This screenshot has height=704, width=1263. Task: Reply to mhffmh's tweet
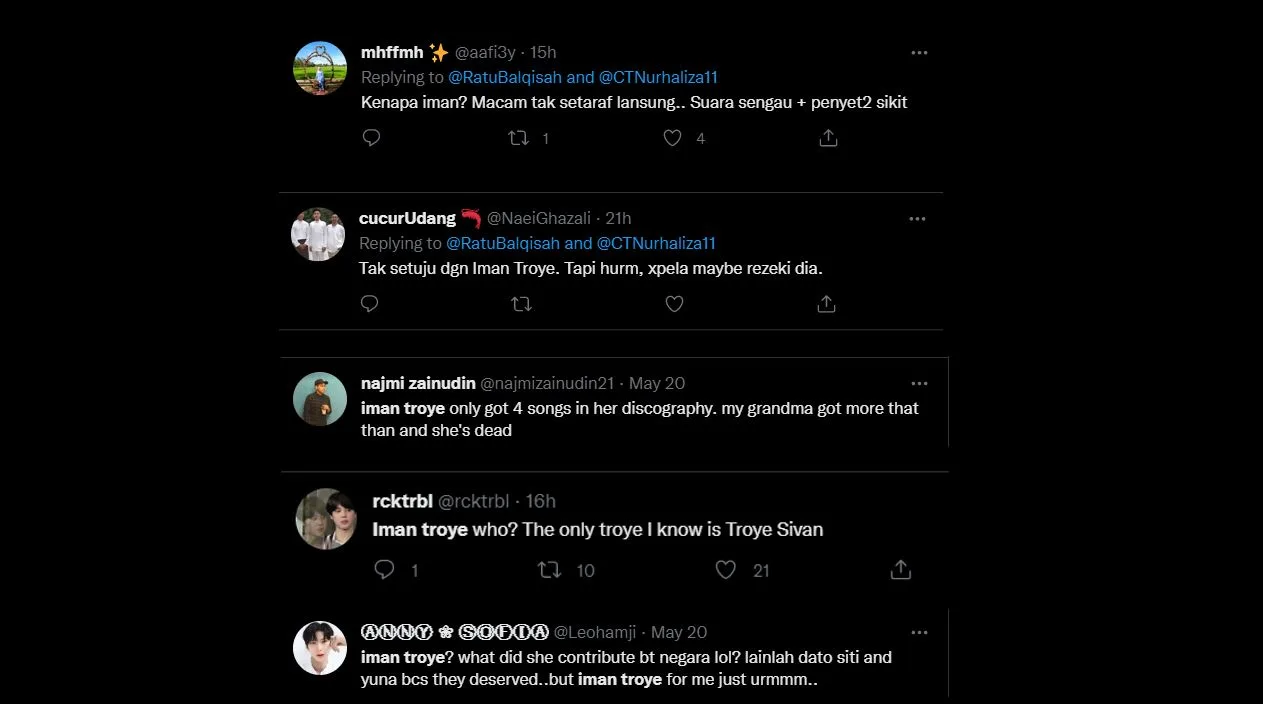pyautogui.click(x=371, y=138)
